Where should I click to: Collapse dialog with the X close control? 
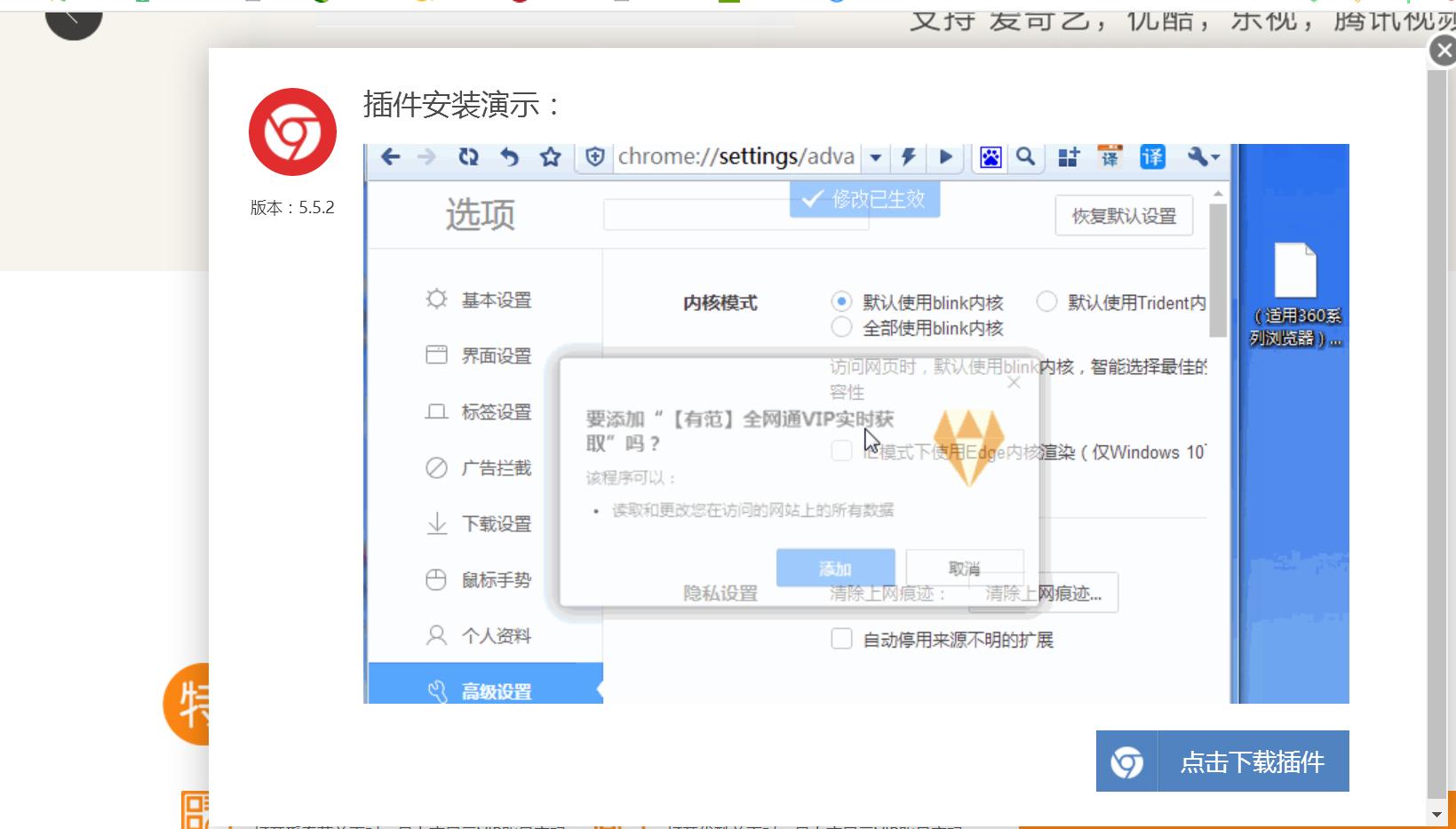pos(1014,383)
